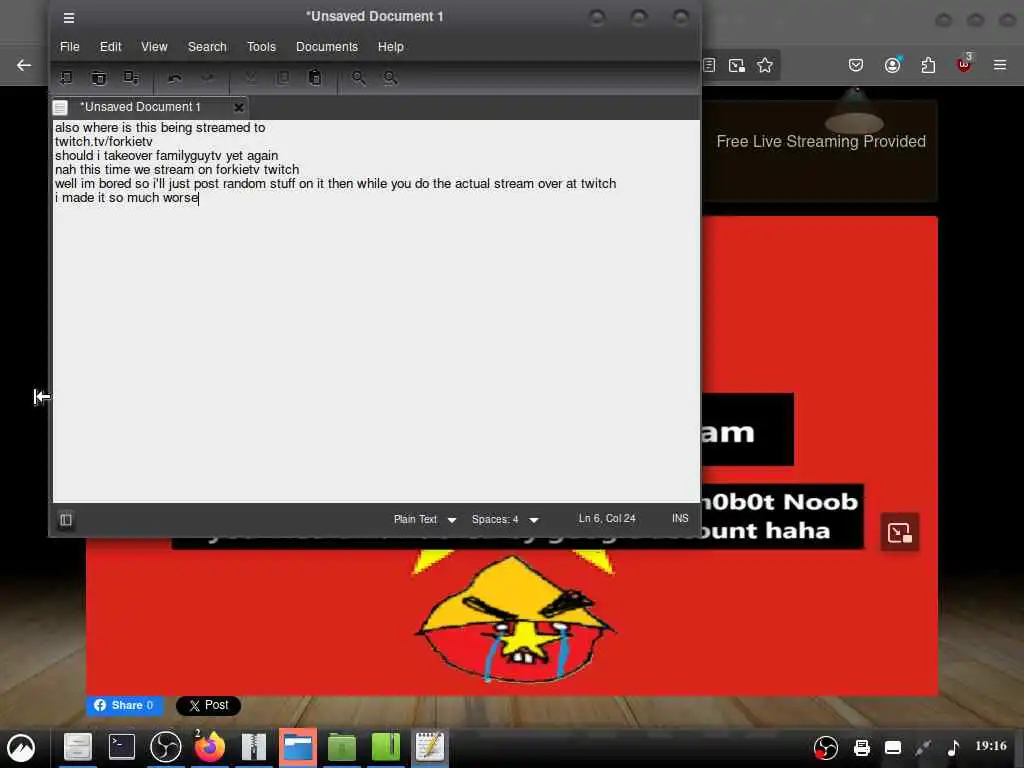The width and height of the screenshot is (1024, 768).
Task: Switch to the text editor notepad taskbar icon
Action: 430,747
